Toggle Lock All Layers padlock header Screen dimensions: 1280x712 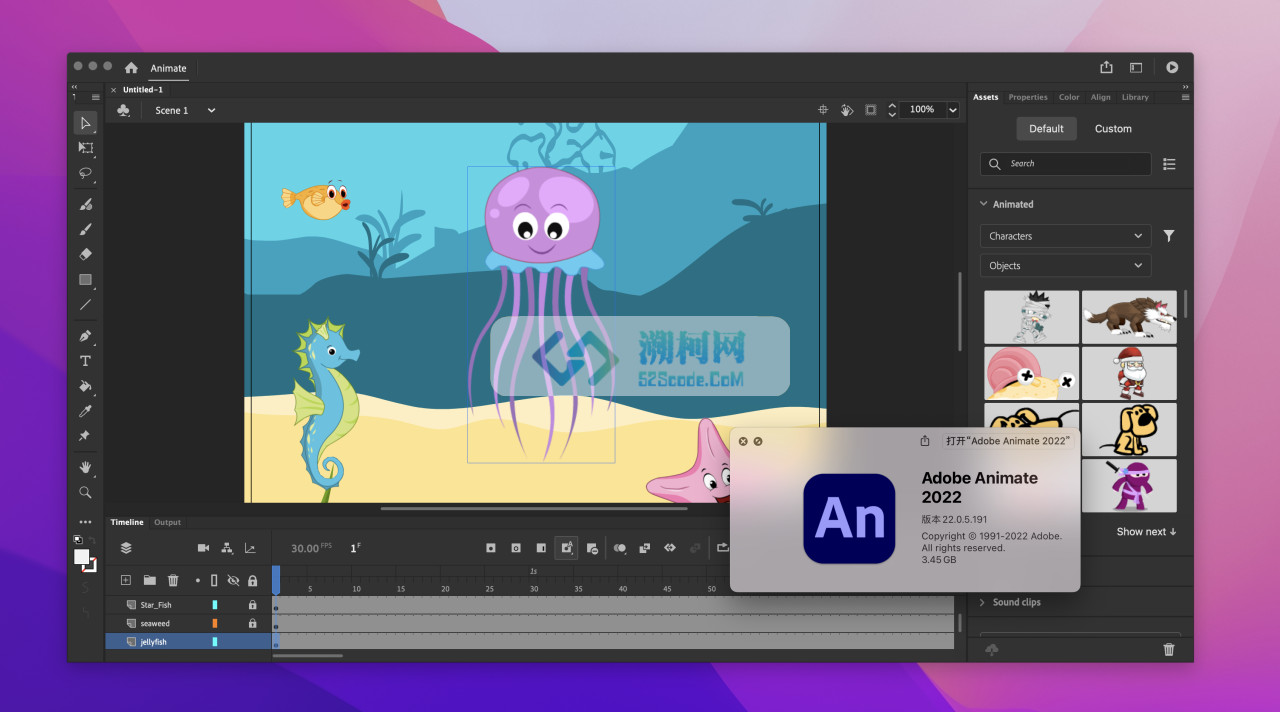tap(252, 580)
